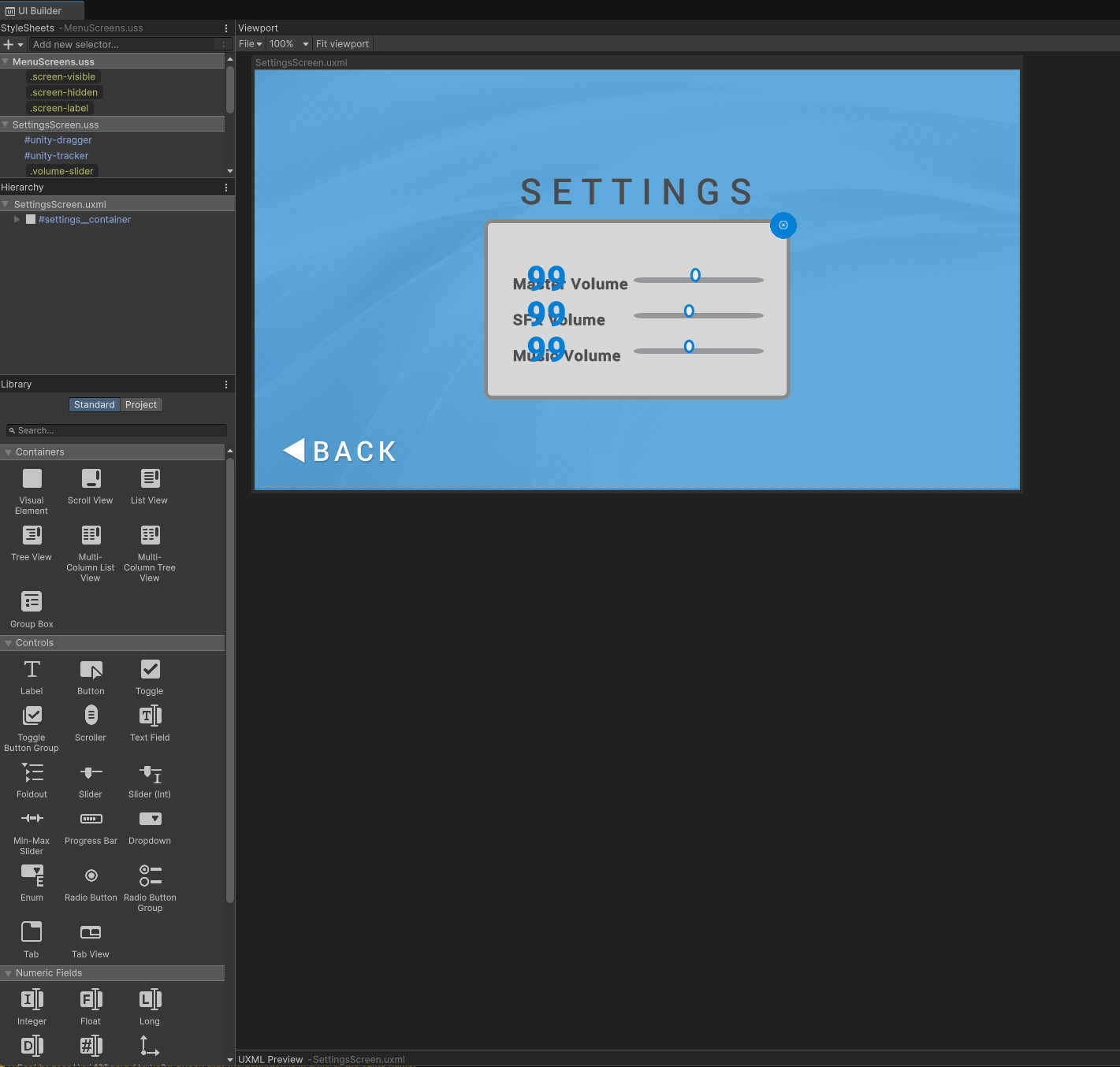Switch to the Standard library tab
1120x1067 pixels.
pos(94,404)
